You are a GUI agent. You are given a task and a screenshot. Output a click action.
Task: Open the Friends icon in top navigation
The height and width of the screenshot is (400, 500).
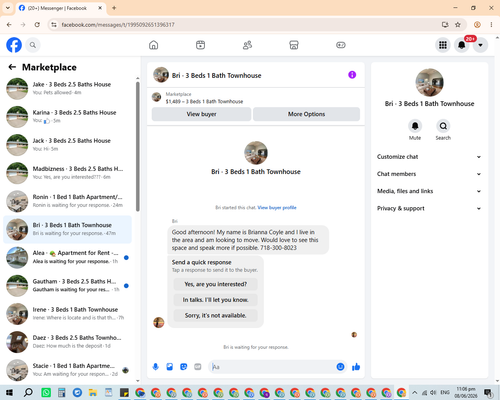click(x=247, y=45)
